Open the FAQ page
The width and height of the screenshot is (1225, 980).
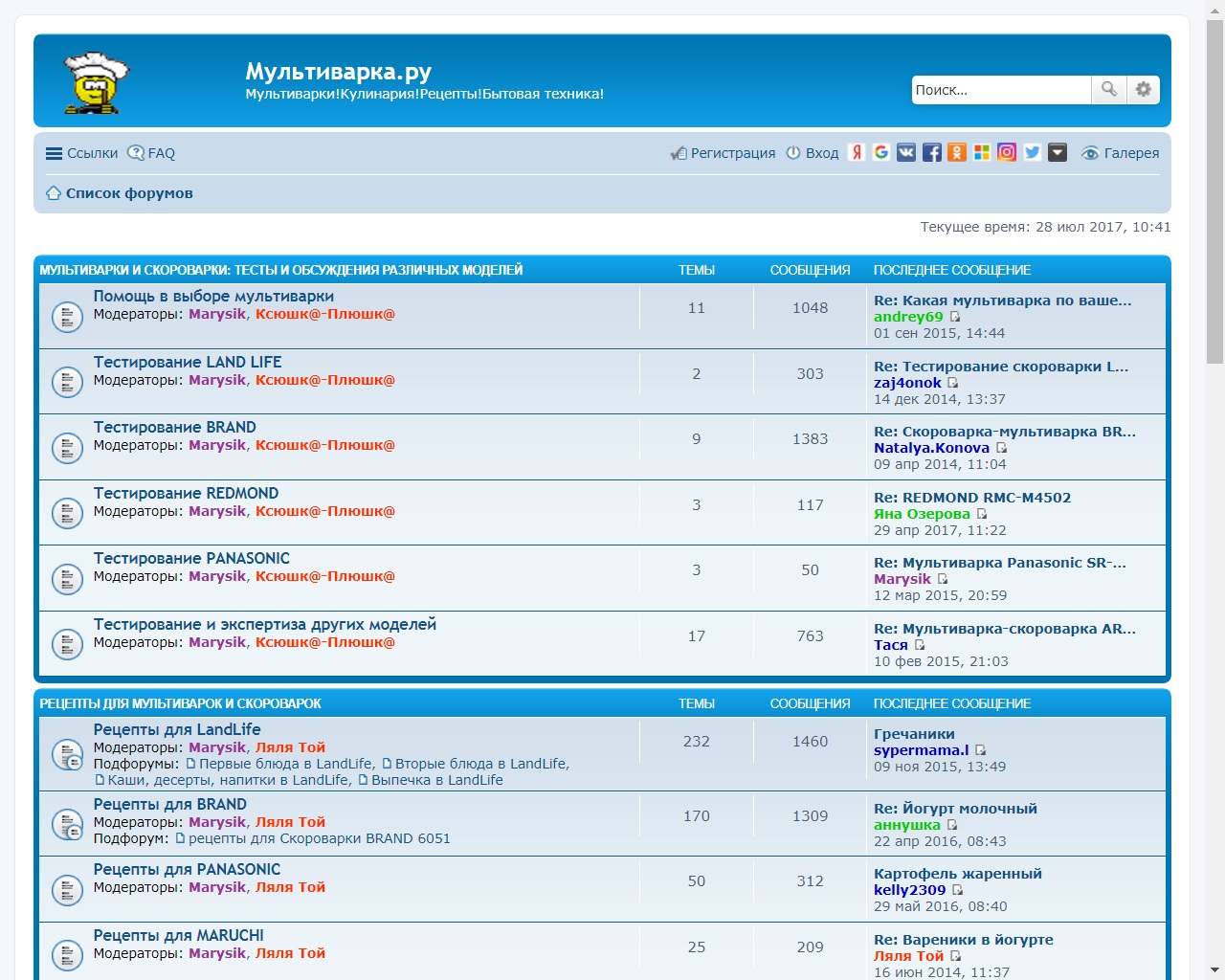(x=151, y=153)
